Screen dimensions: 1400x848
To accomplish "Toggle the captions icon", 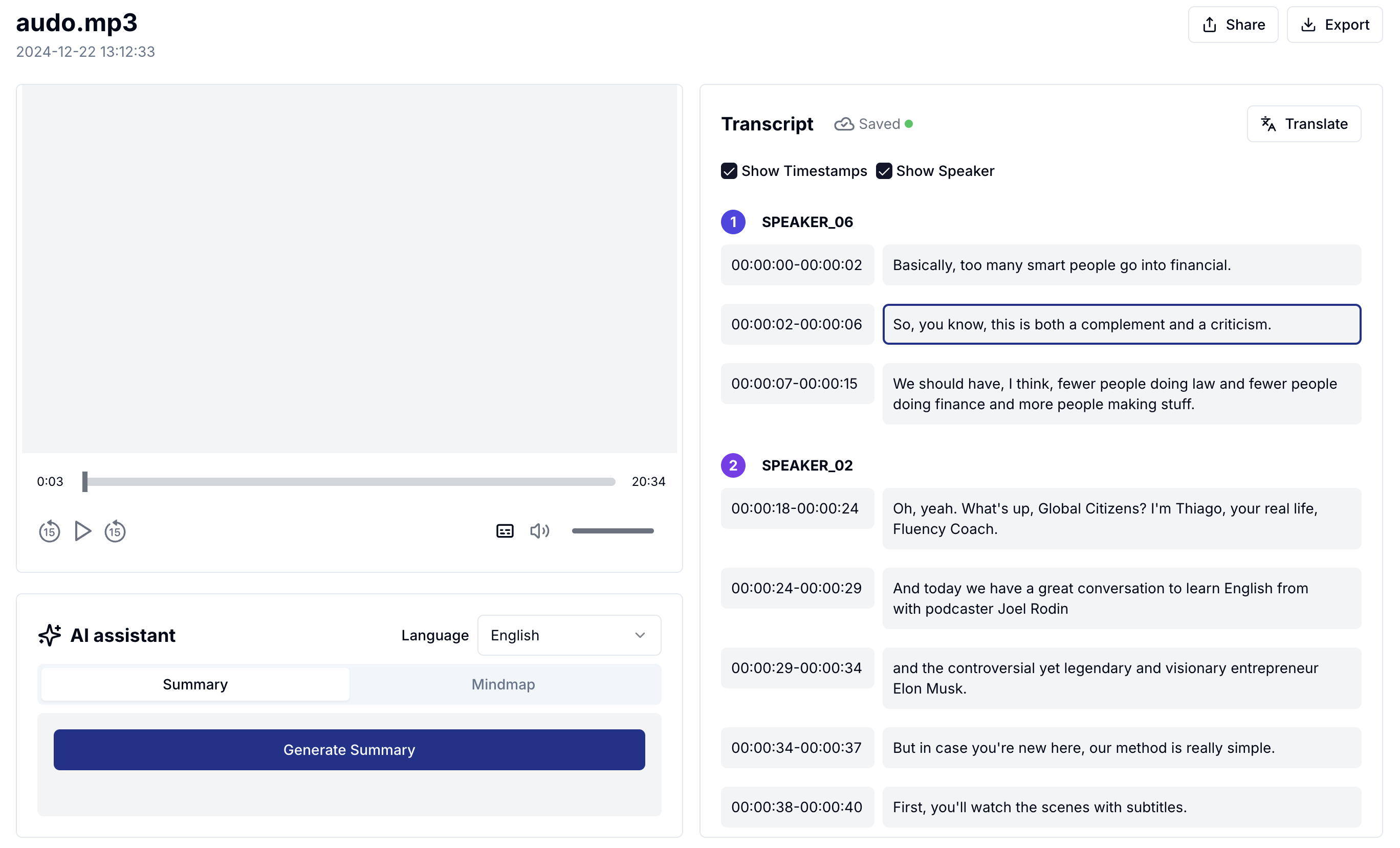I will click(505, 531).
